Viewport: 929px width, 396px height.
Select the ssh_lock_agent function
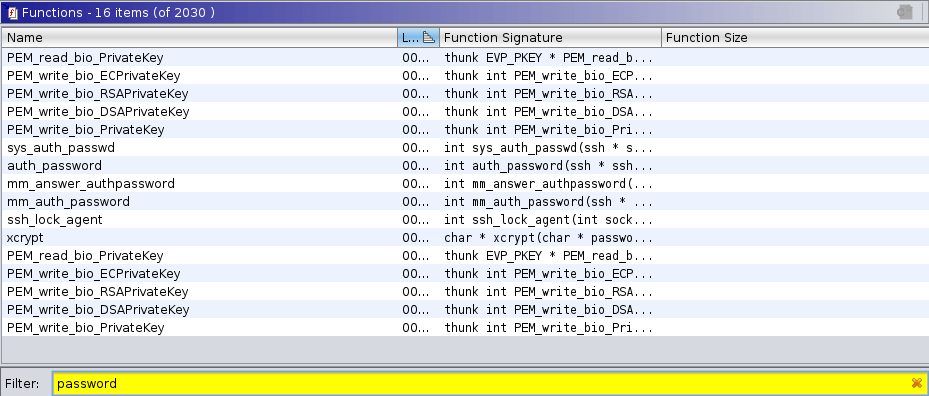point(55,219)
